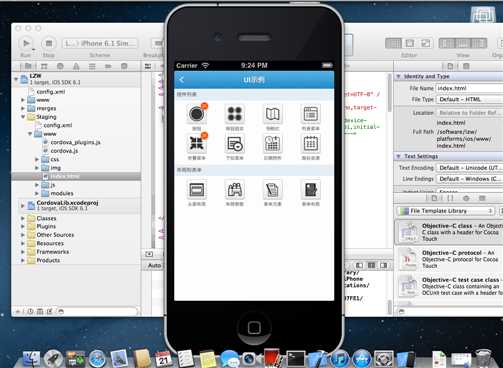Toggle the debug area View button
The image size is (503, 368).
point(463,43)
